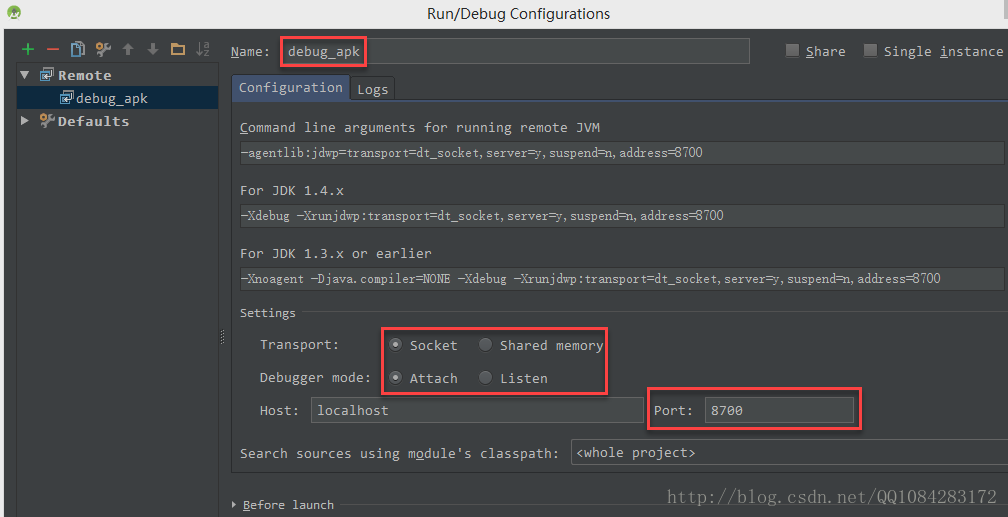
Task: Click the JDK 1.3.x Xnoagent arguments field
Action: coord(622,279)
